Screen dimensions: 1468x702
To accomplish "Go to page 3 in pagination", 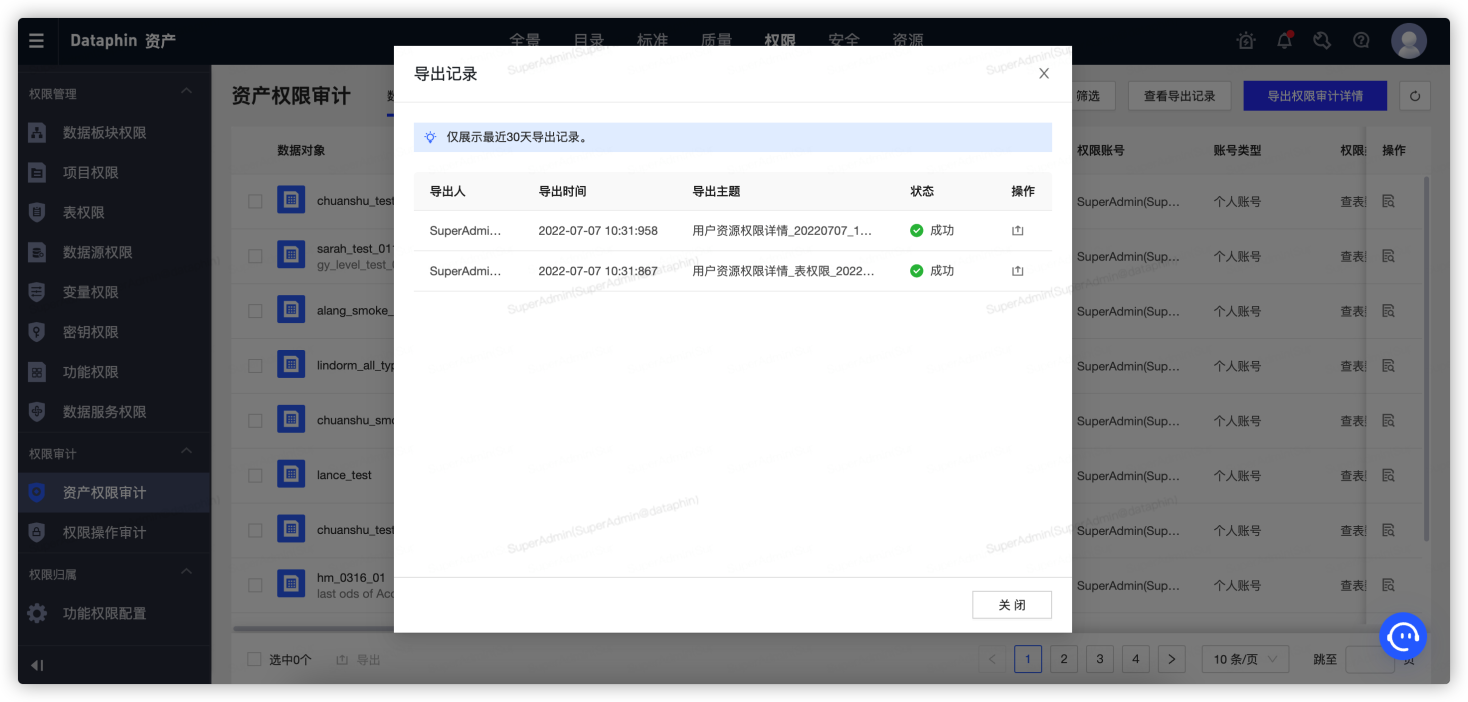I will (x=1099, y=659).
